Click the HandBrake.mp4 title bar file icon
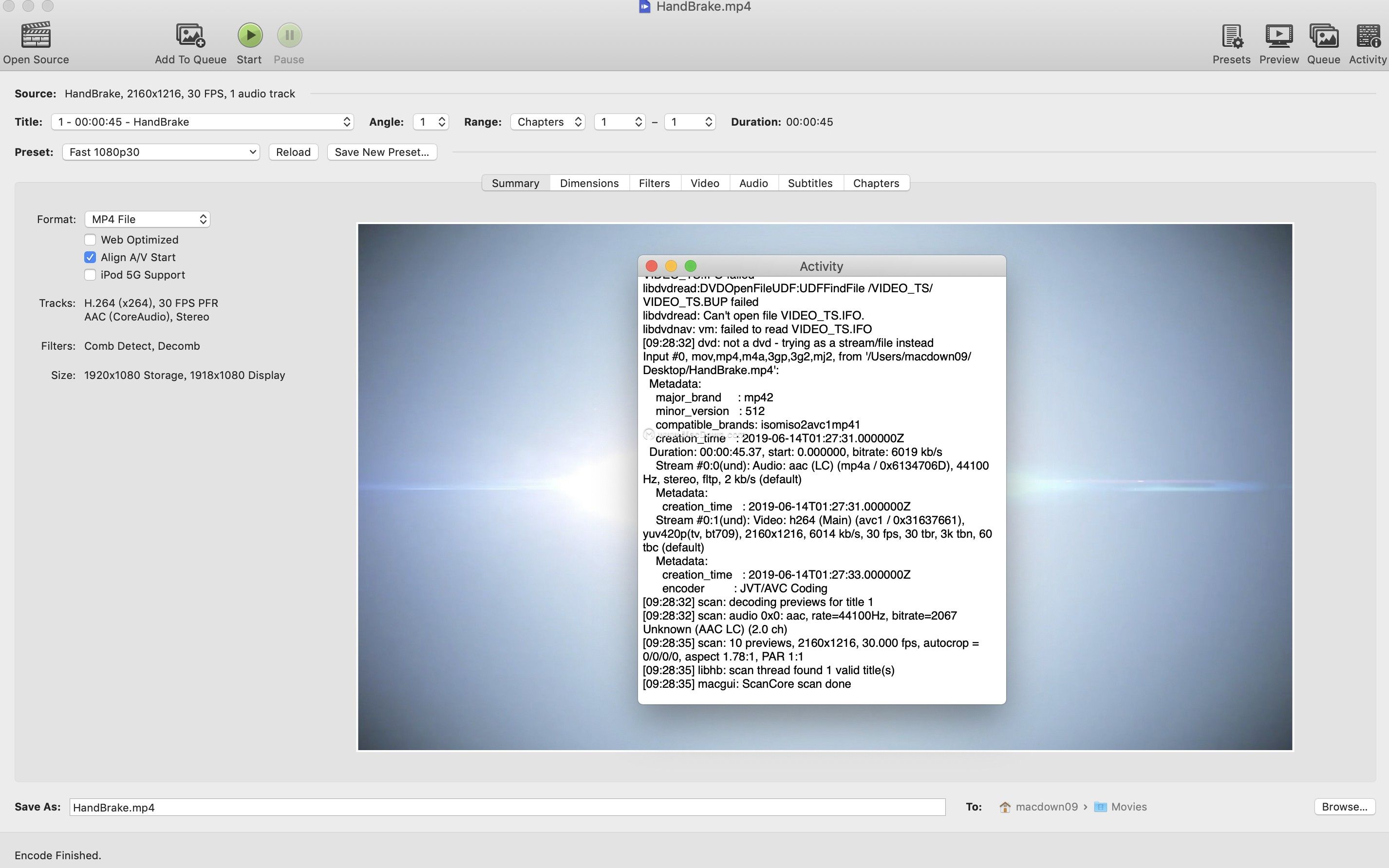Screen dimensions: 1389x868 644,6
